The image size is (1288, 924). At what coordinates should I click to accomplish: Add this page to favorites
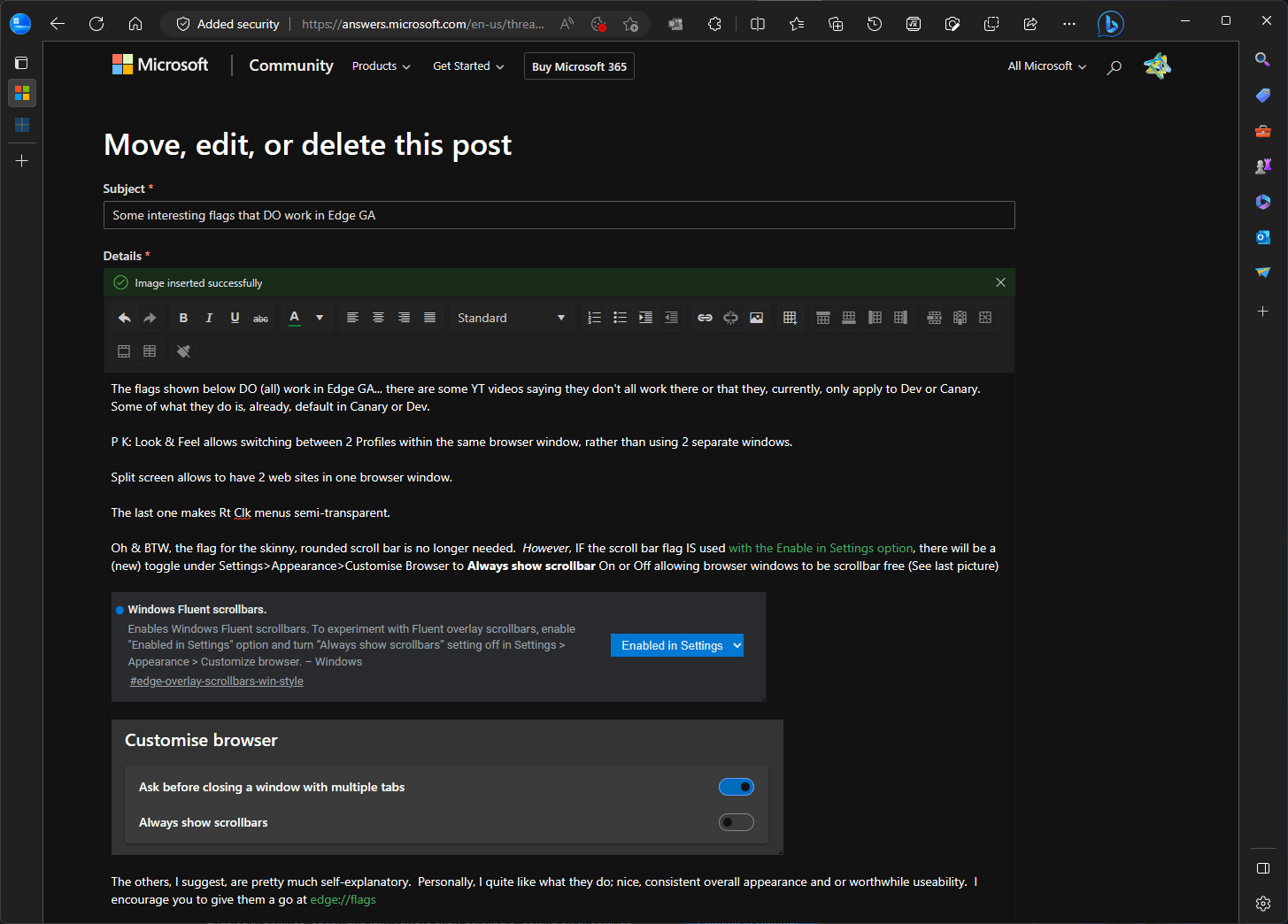pyautogui.click(x=630, y=24)
